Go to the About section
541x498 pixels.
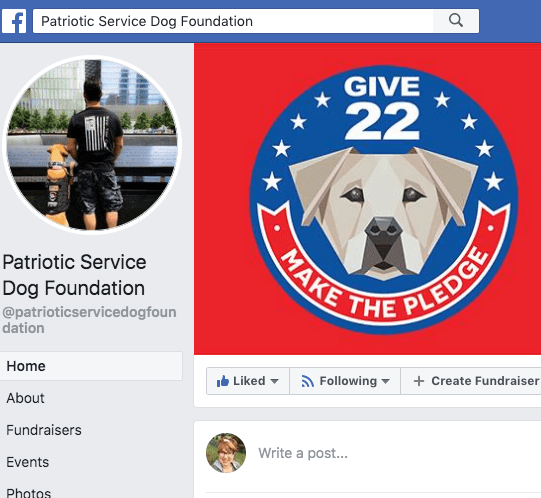point(26,398)
